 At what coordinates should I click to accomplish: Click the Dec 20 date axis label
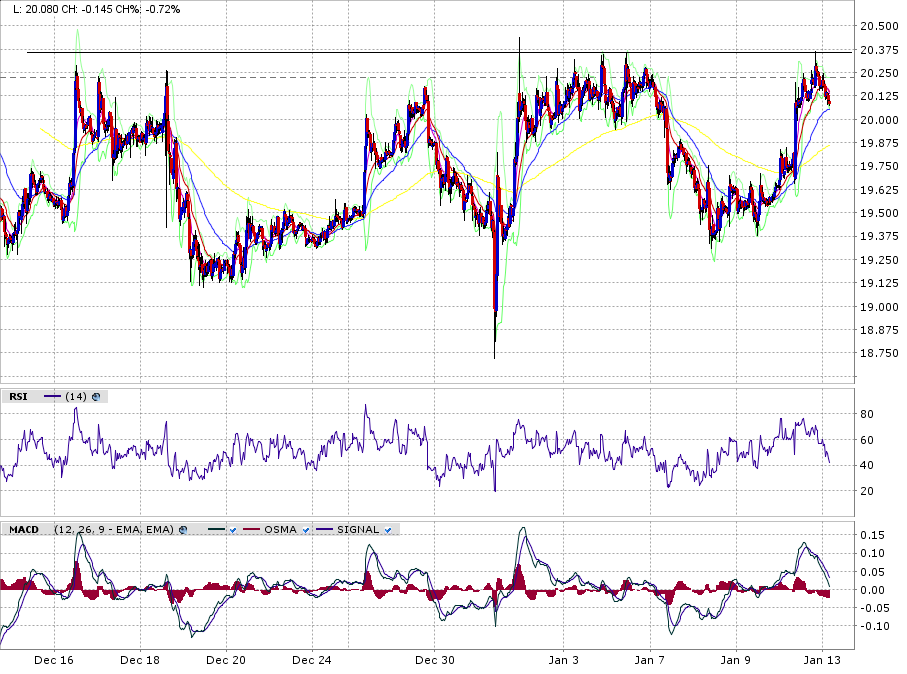tap(226, 660)
